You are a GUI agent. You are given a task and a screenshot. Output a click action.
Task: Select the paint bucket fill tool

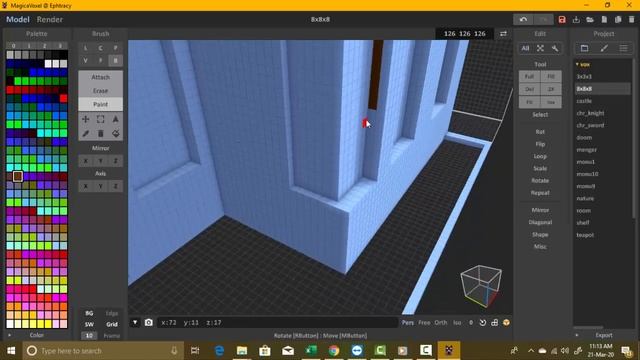116,133
